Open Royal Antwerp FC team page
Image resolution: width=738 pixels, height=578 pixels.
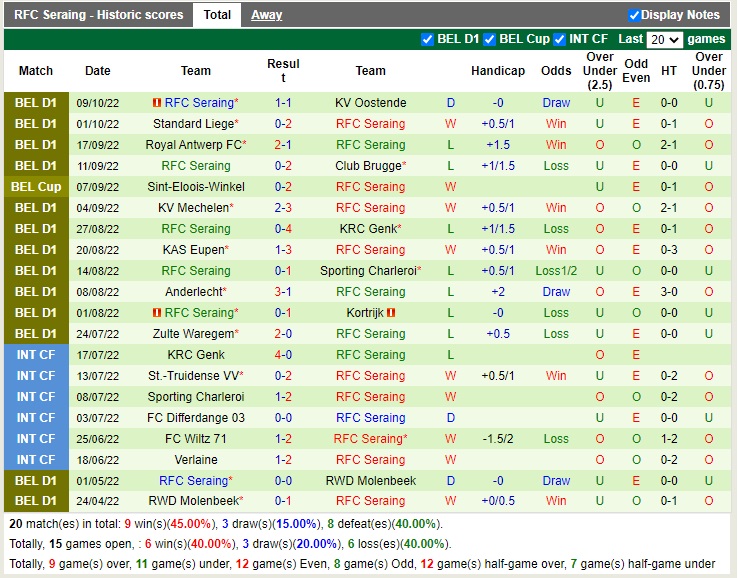[193, 145]
